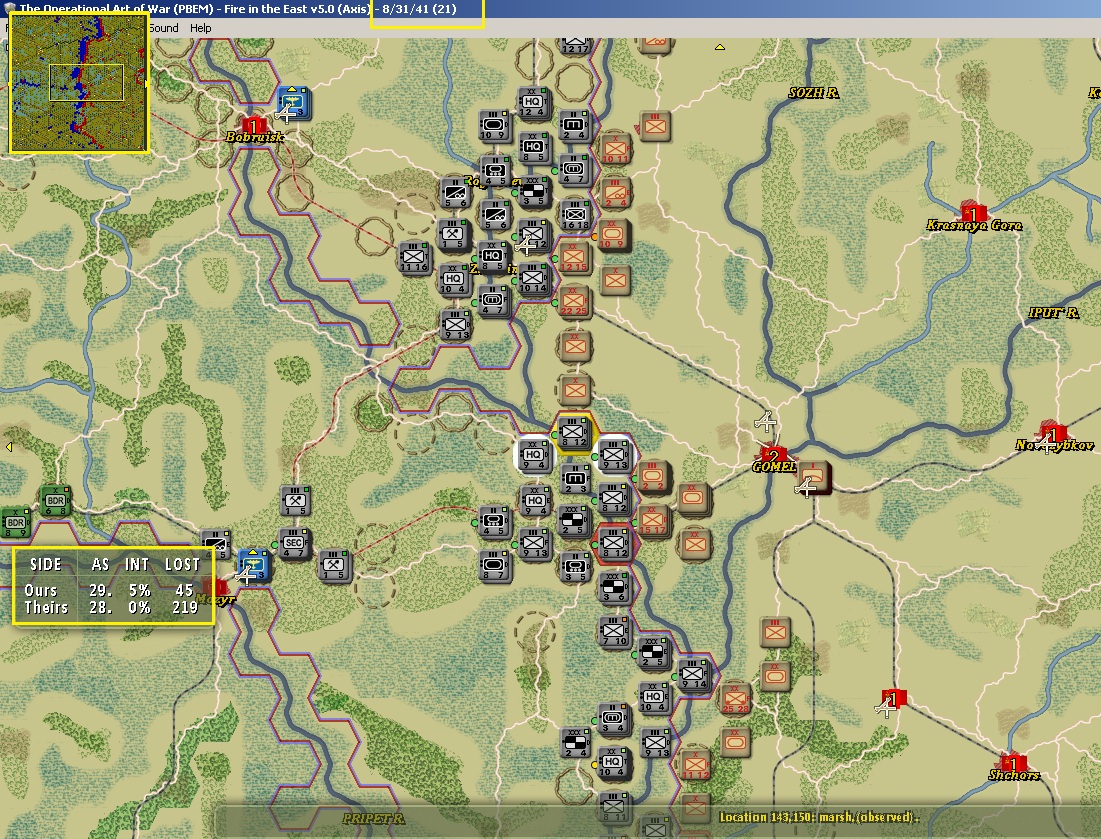Viewport: 1101px width, 839px height.
Task: Select the German gray armor regiment 10-9
Action: [494, 125]
